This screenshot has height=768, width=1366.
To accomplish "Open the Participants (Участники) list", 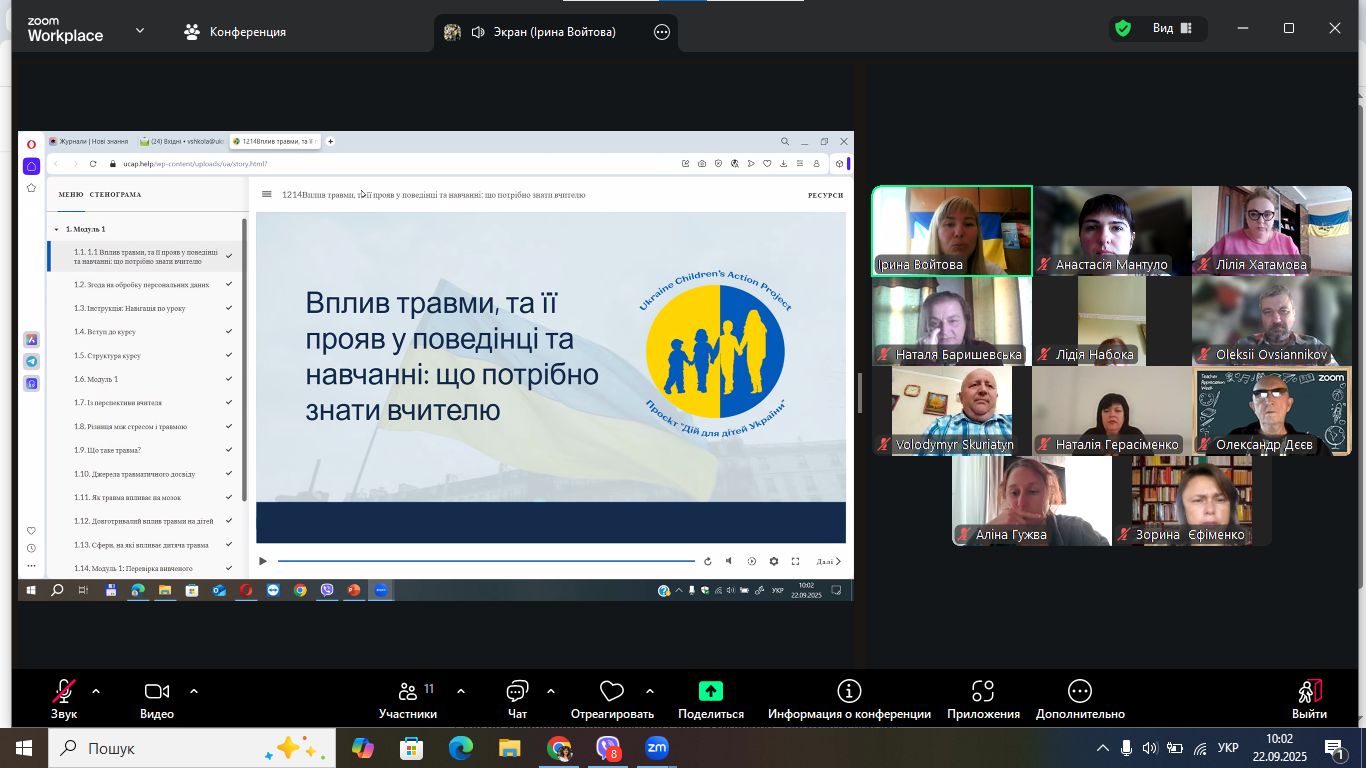I will (x=408, y=691).
